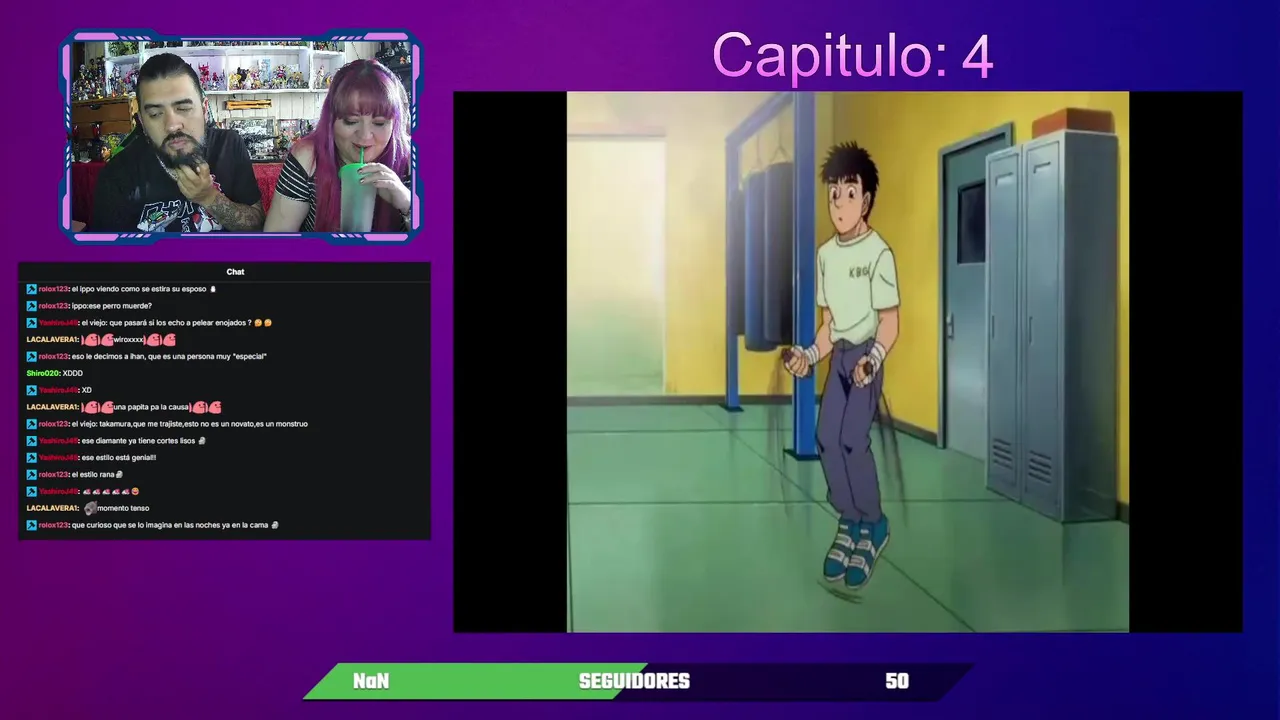Click the "momento tenso" message text
This screenshot has height=720, width=1280.
click(123, 508)
